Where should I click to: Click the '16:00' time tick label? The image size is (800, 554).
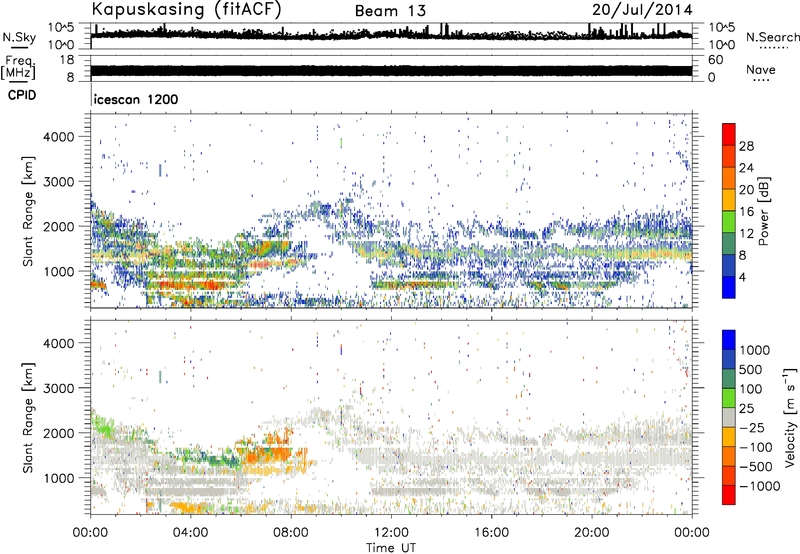[491, 533]
